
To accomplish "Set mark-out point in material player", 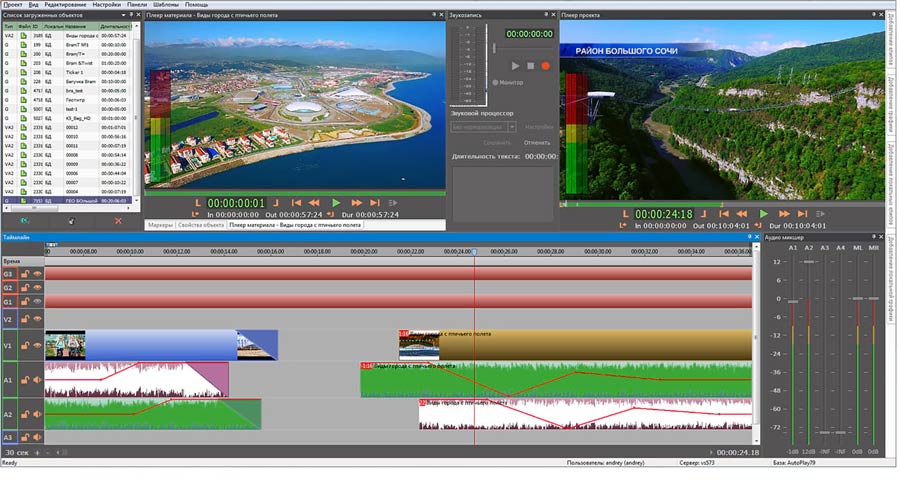I will click(x=276, y=203).
